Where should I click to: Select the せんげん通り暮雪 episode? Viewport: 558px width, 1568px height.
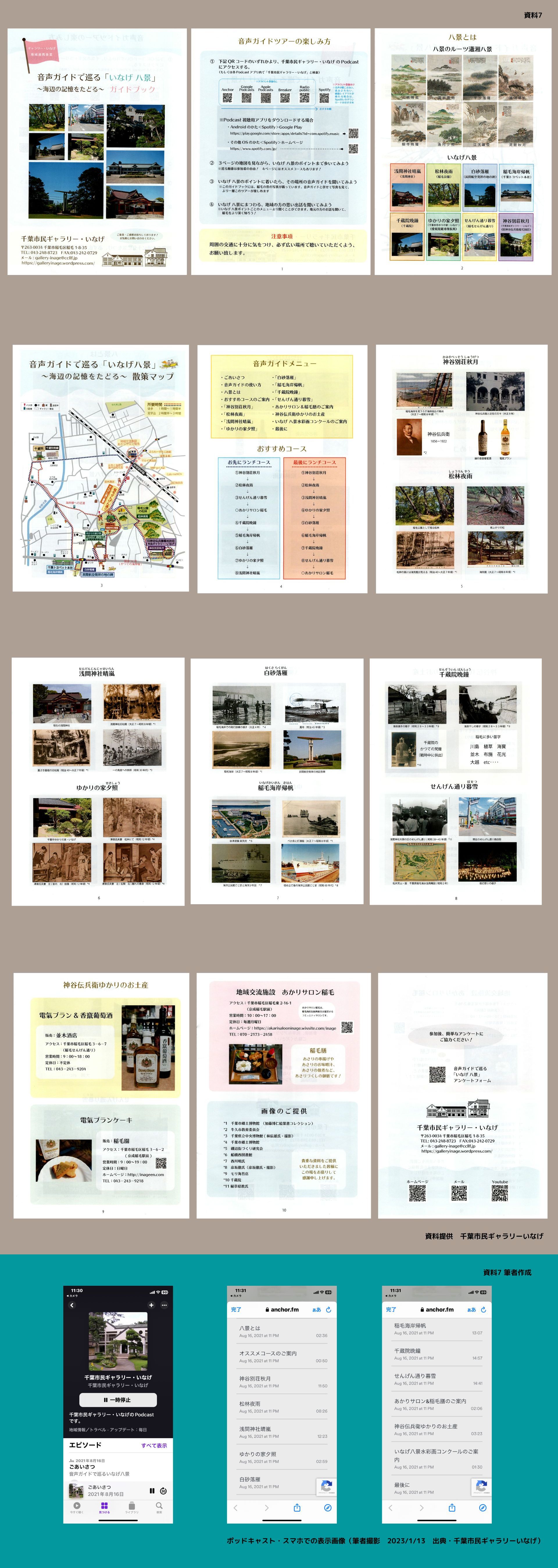tap(415, 1376)
